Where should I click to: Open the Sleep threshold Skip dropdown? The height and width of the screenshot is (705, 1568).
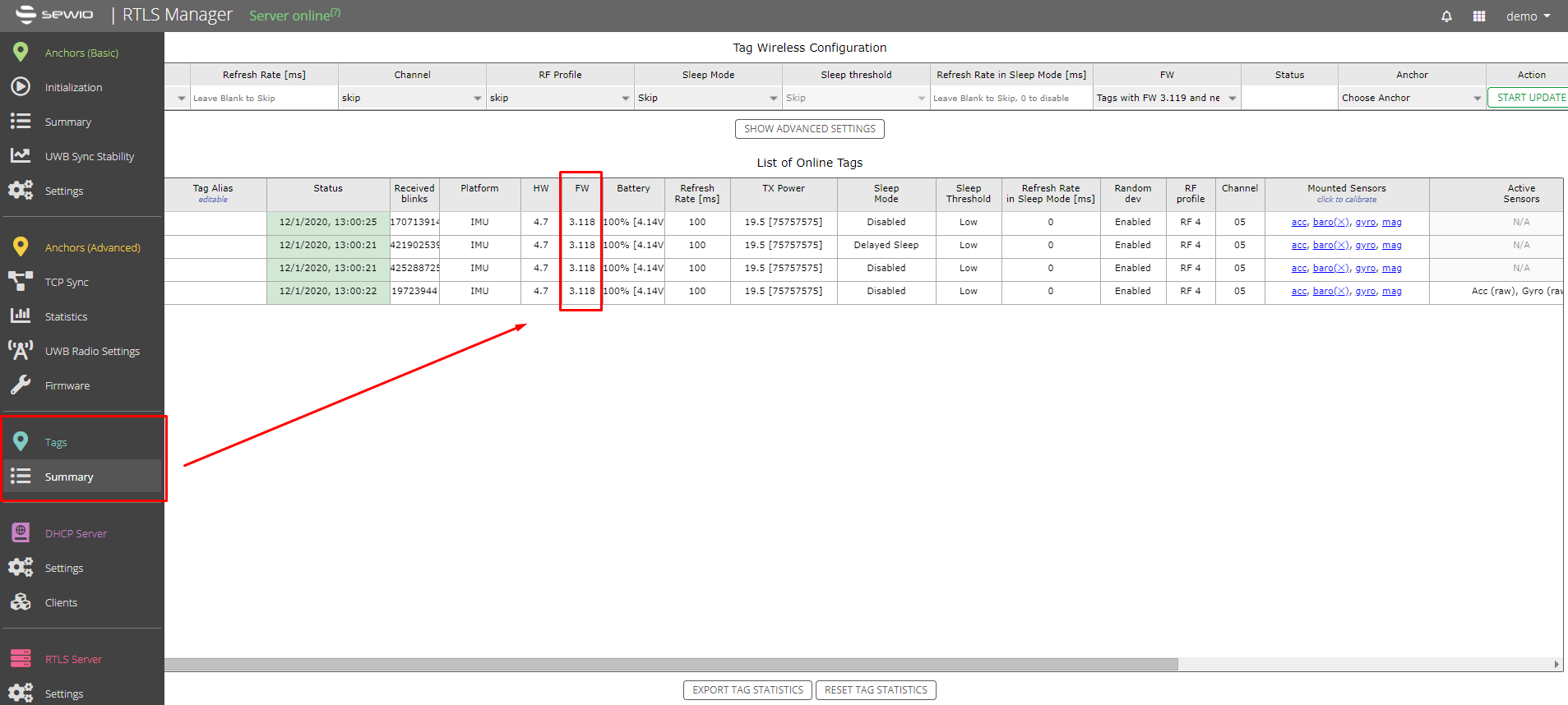point(856,98)
